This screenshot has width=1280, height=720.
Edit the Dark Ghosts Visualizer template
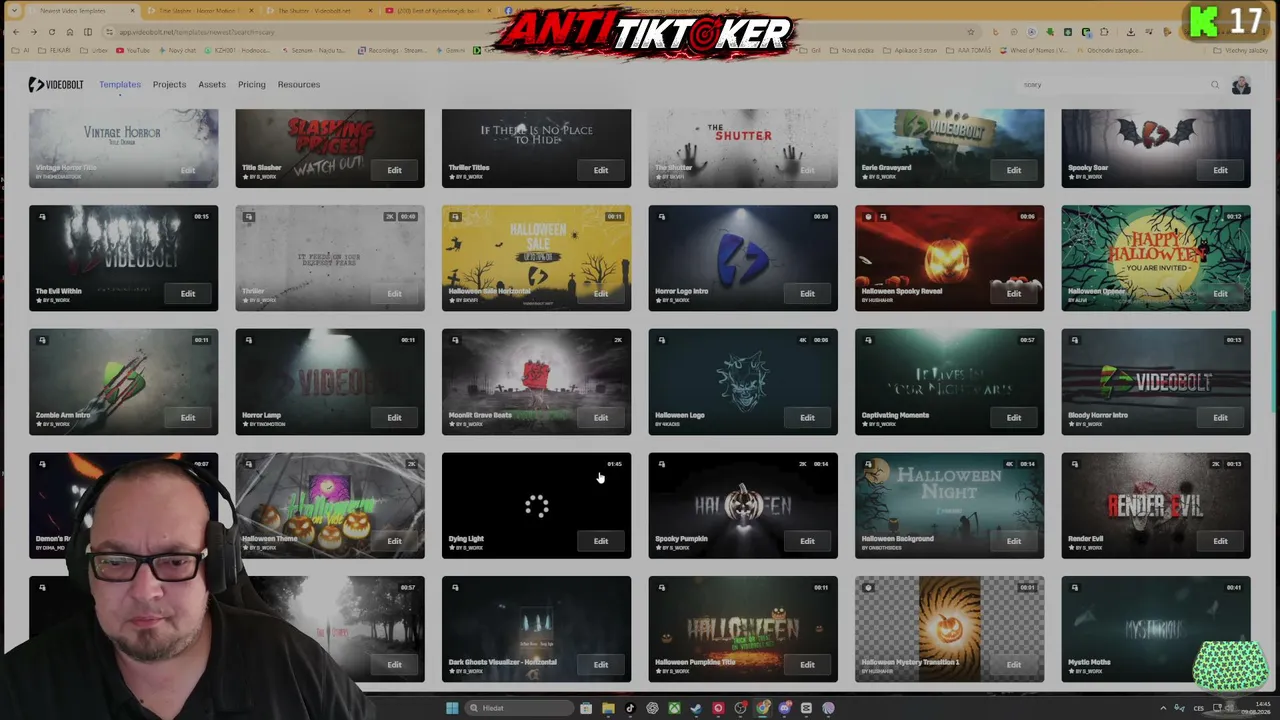(x=601, y=665)
